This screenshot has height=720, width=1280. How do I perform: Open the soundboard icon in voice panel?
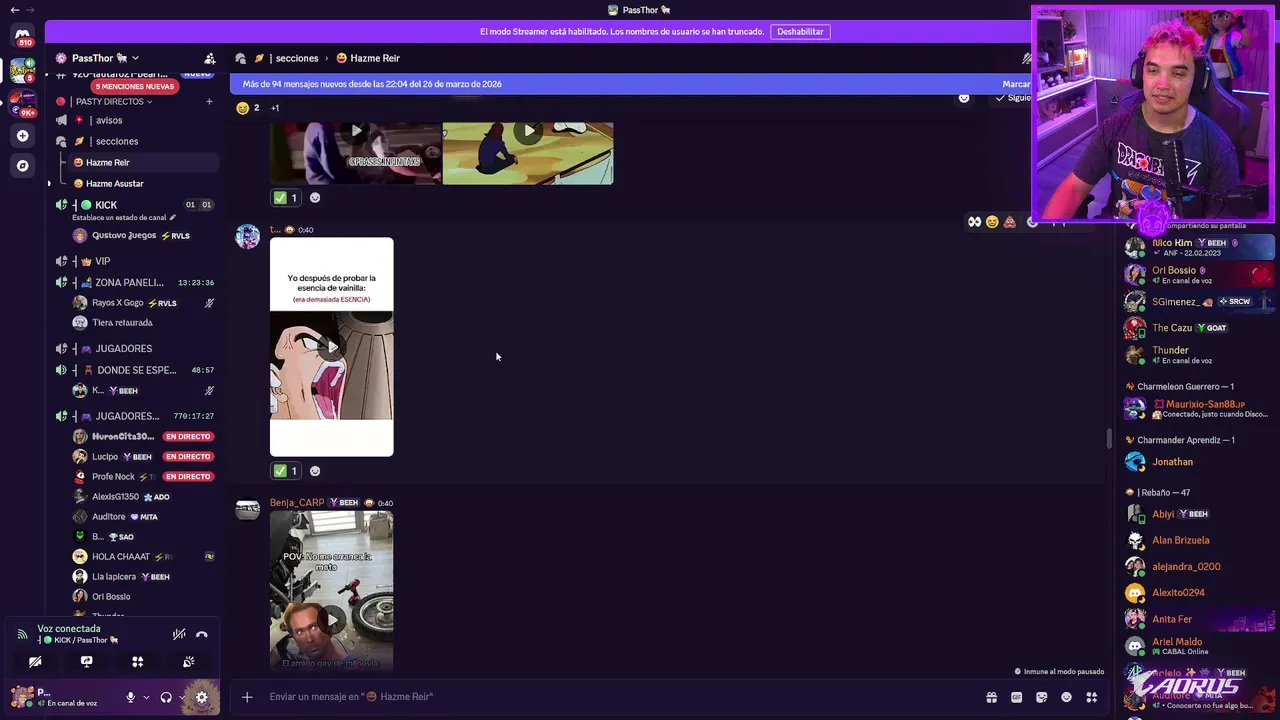coord(188,662)
